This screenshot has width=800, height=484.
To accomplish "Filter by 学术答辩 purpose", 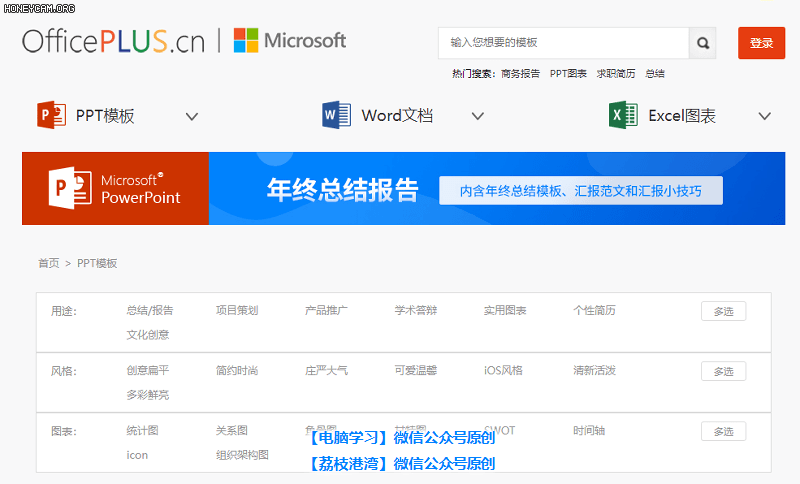I will (x=415, y=310).
